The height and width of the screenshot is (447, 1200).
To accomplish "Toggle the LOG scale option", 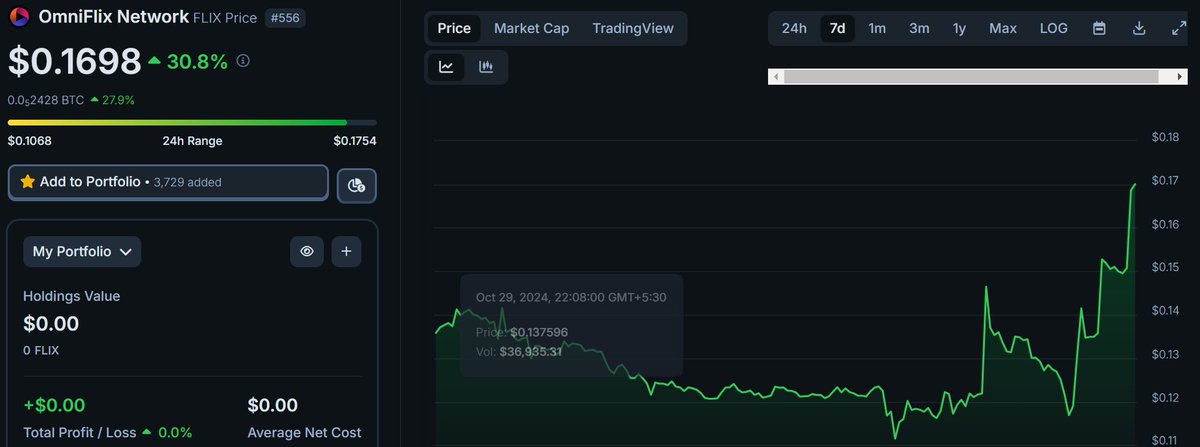I will tap(1054, 28).
